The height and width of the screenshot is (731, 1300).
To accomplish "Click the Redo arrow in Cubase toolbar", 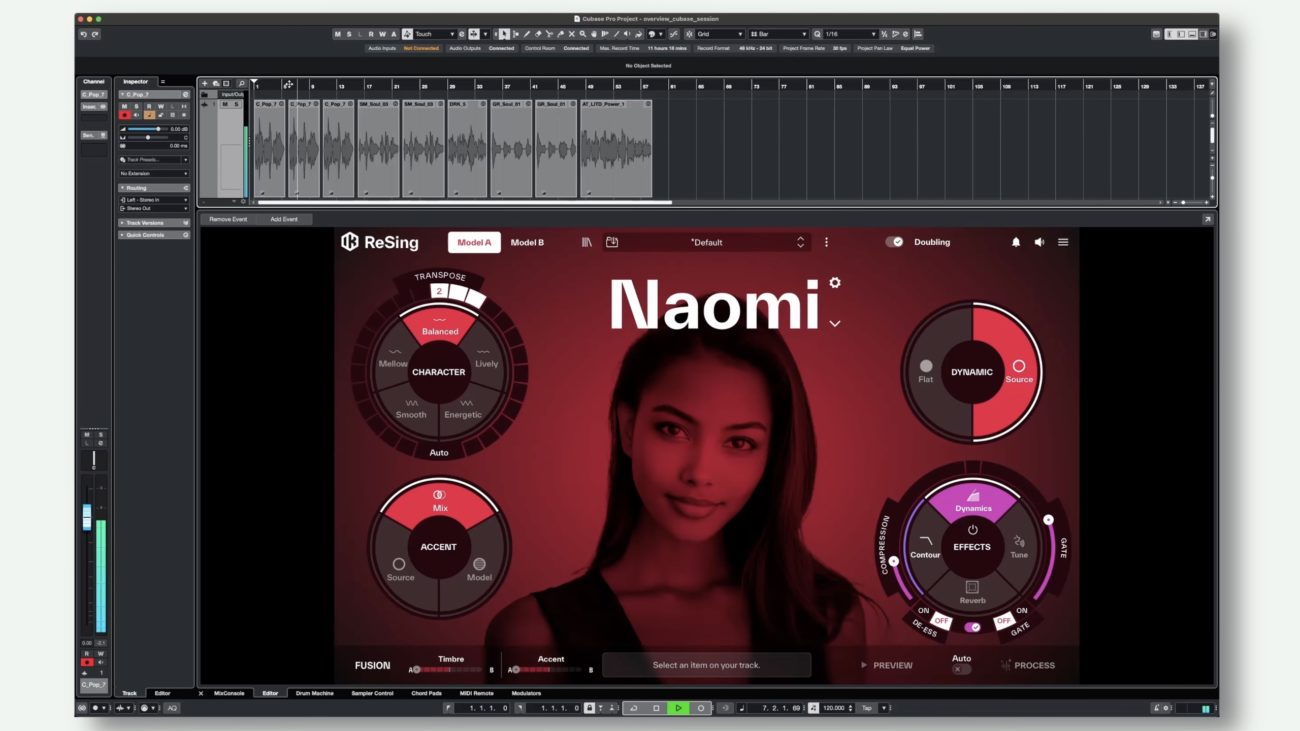I will click(95, 34).
